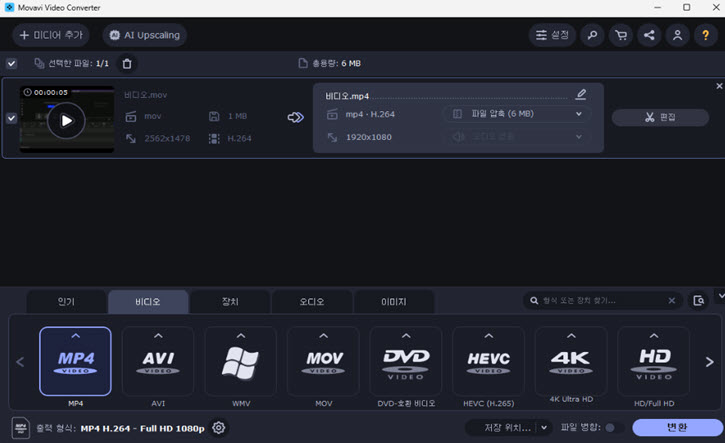Select the WMV Windows format icon

(240, 362)
